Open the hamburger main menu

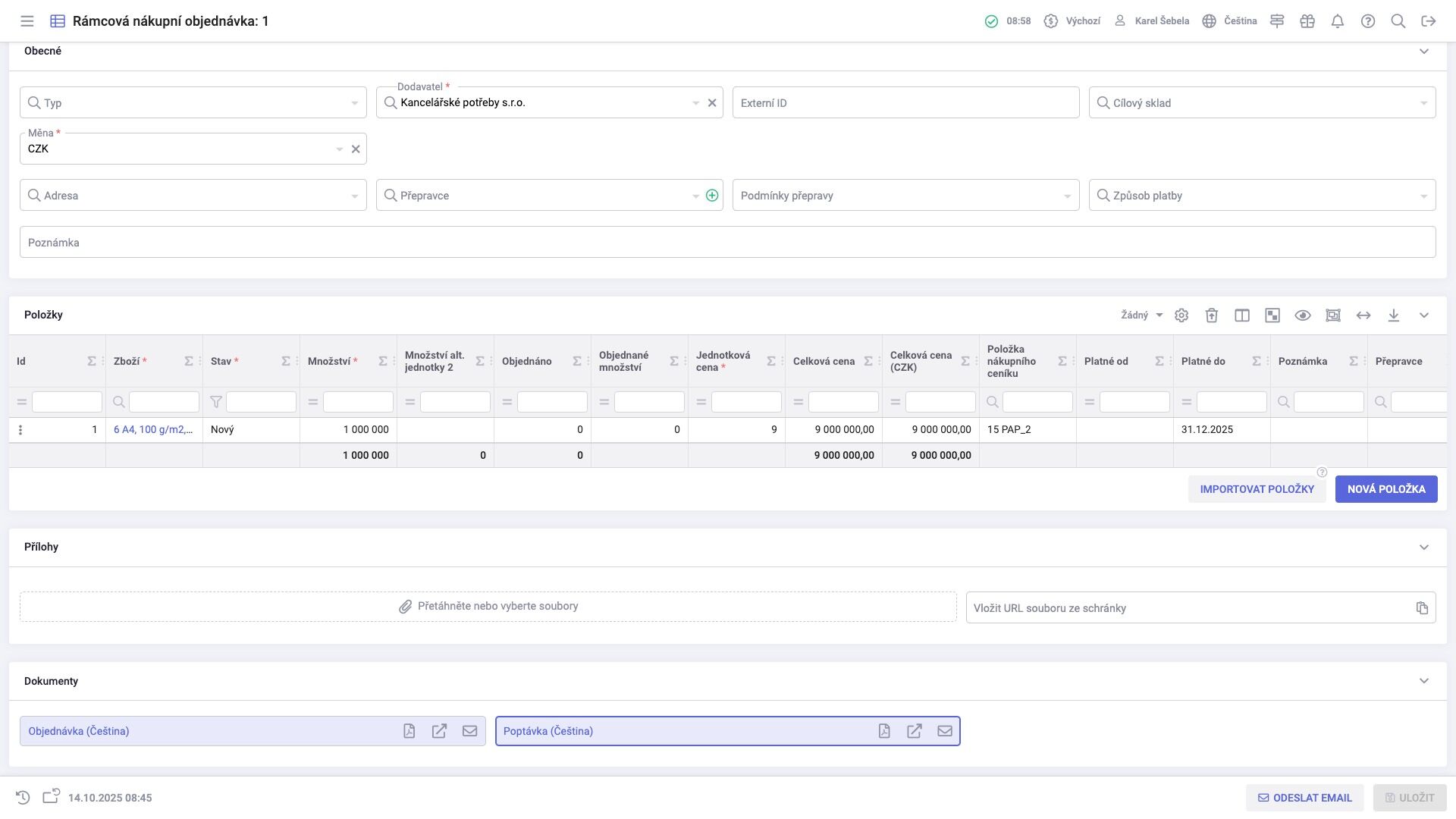point(27,21)
